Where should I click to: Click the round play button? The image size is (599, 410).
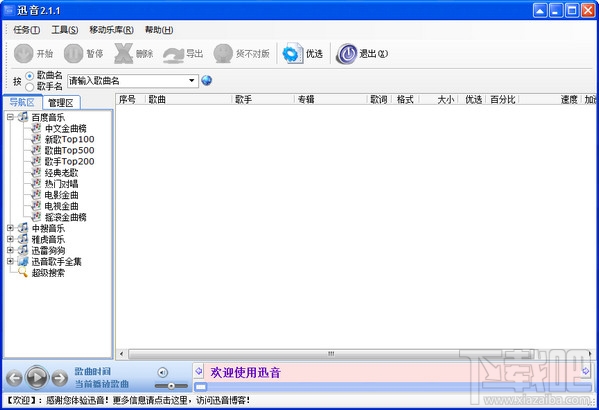[37, 378]
